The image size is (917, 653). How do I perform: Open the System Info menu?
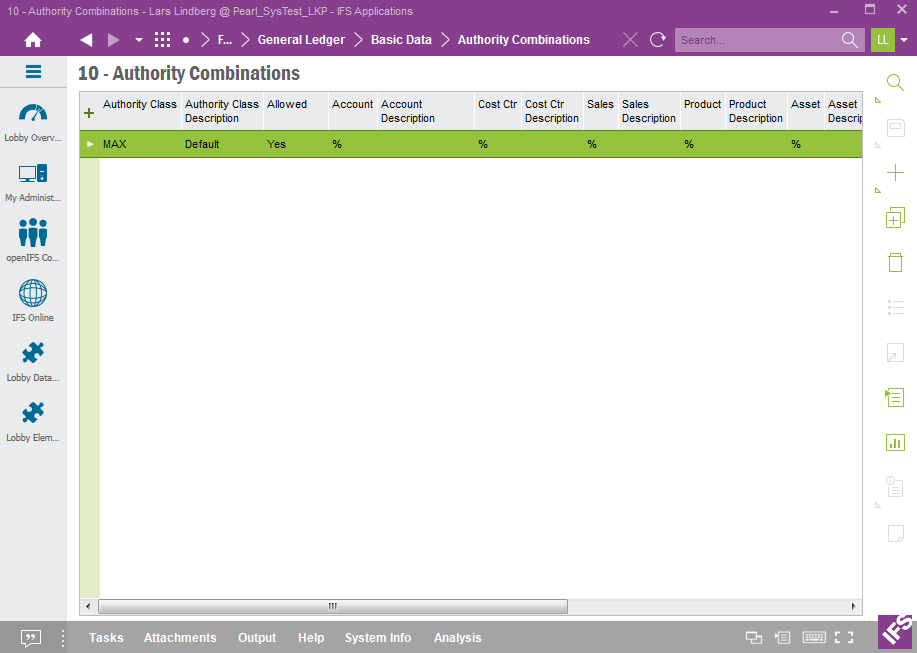click(x=378, y=637)
